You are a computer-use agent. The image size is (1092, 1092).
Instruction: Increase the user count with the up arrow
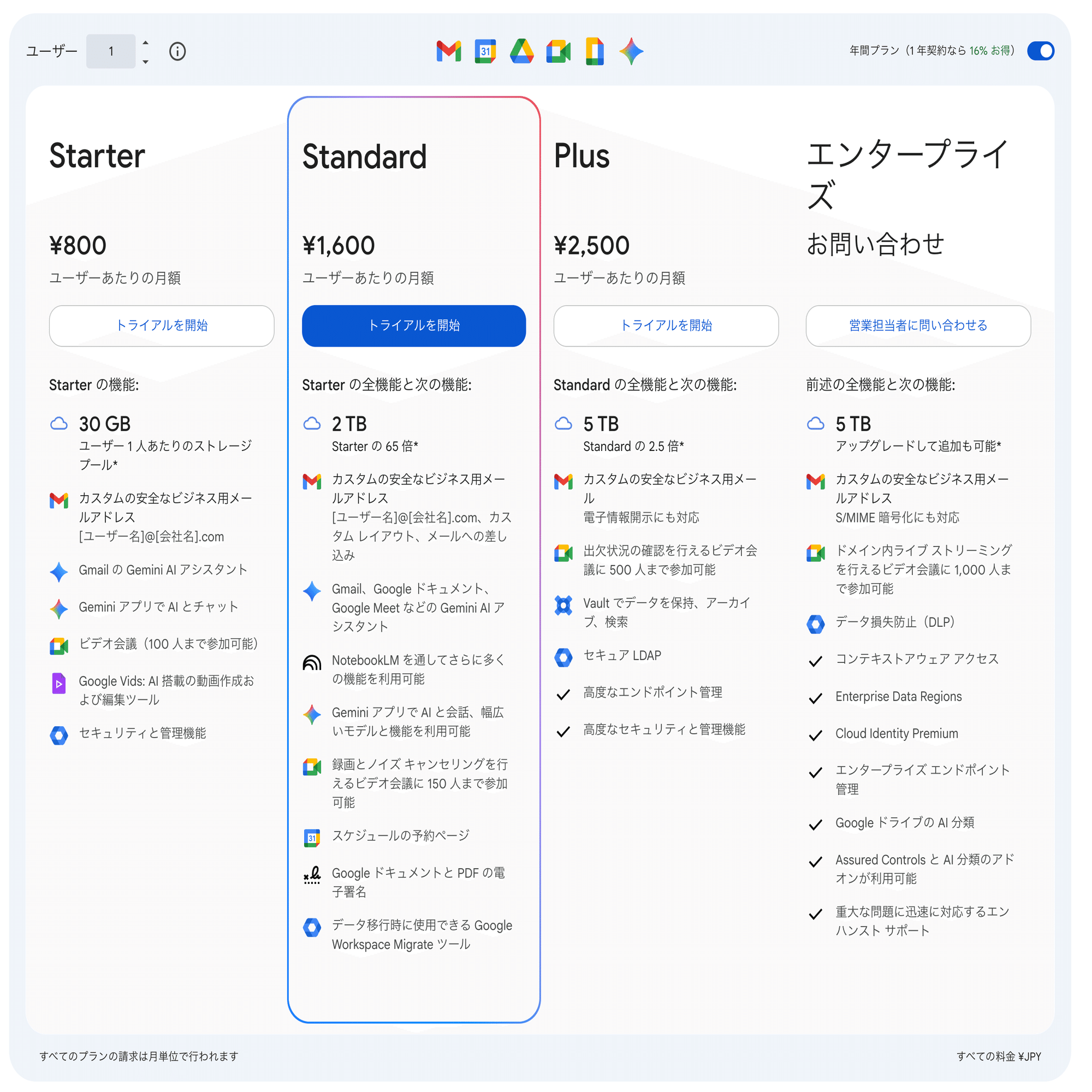(x=145, y=44)
